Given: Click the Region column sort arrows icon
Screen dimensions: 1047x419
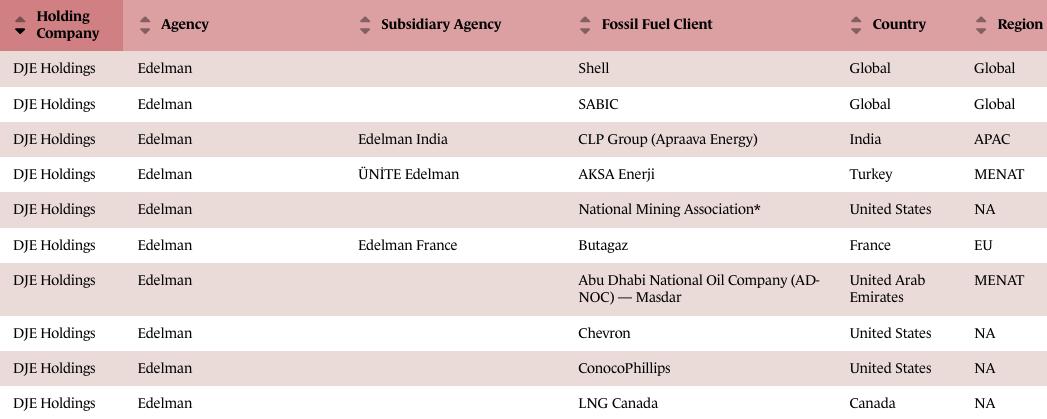Looking at the screenshot, I should [980, 25].
